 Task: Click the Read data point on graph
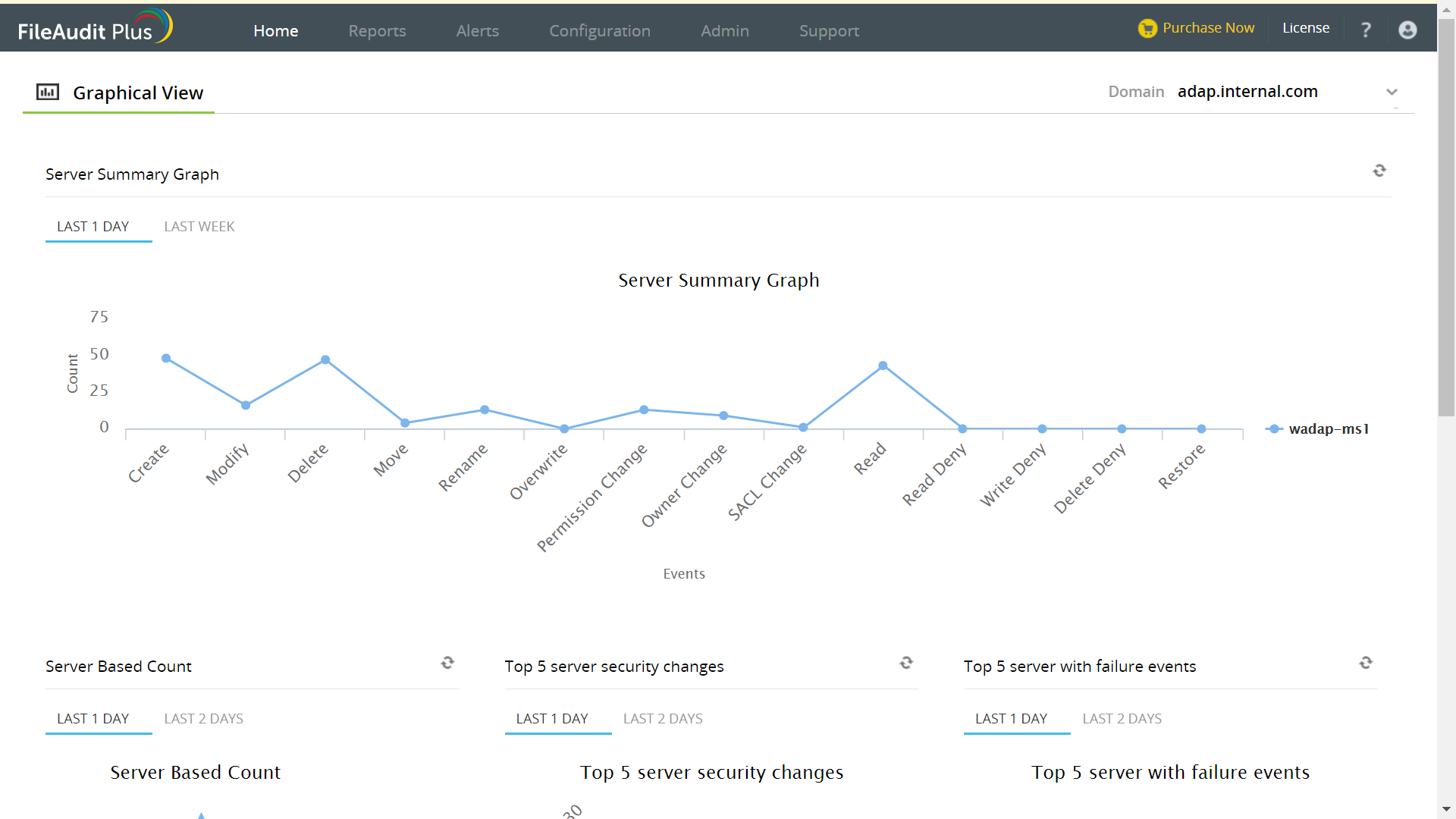[x=883, y=366]
